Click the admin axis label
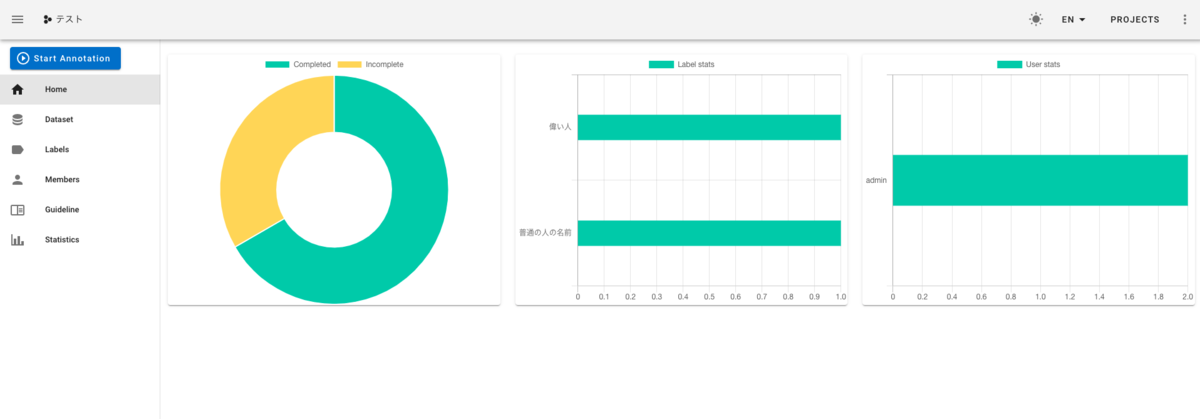This screenshot has width=1200, height=419. click(x=876, y=181)
